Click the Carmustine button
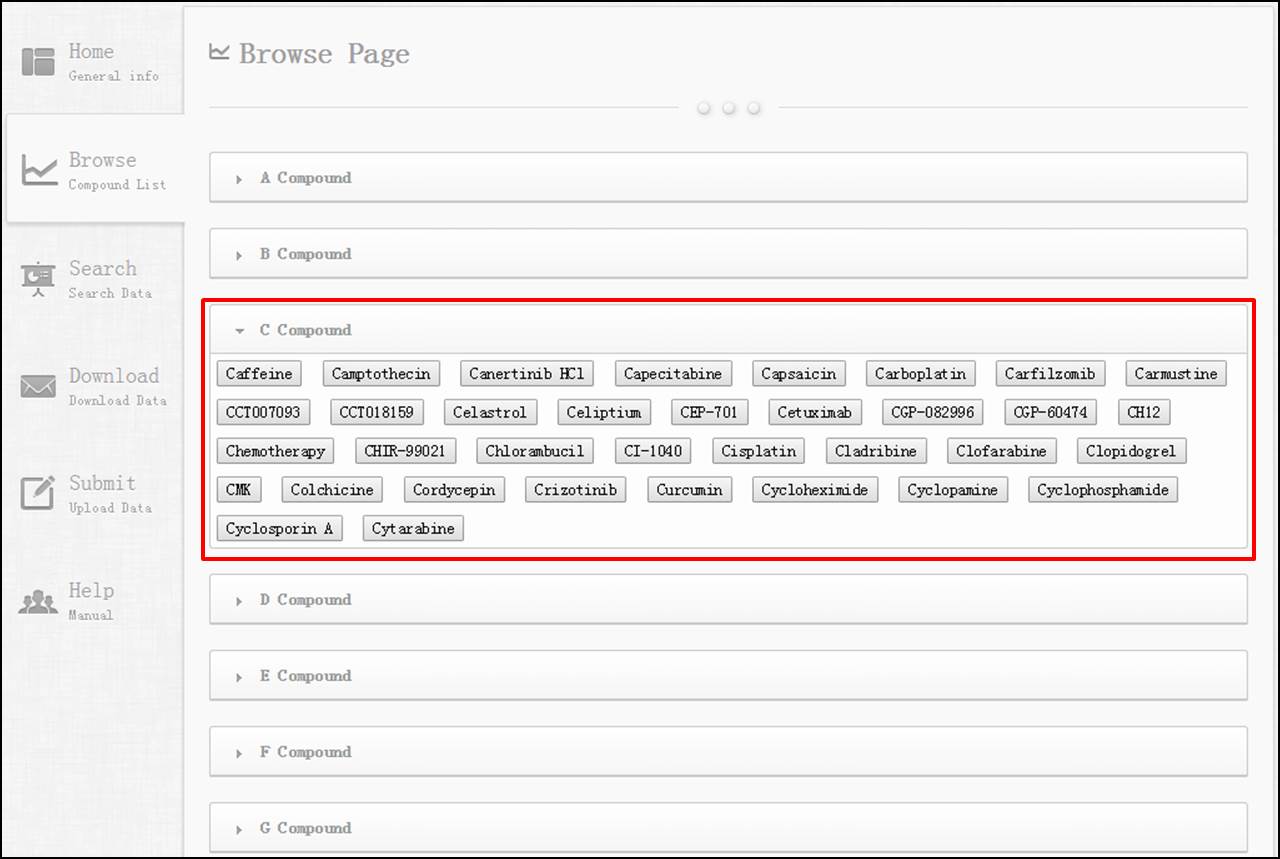The image size is (1280, 859). pos(1176,374)
